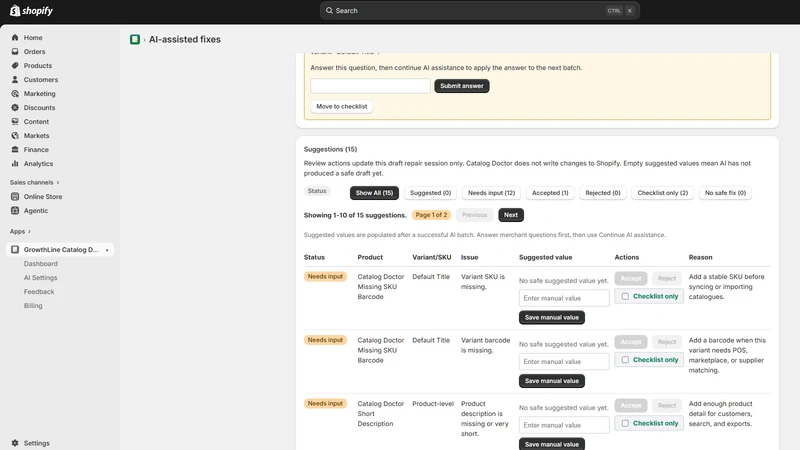
Task: Open Billing page
Action: [33, 306]
